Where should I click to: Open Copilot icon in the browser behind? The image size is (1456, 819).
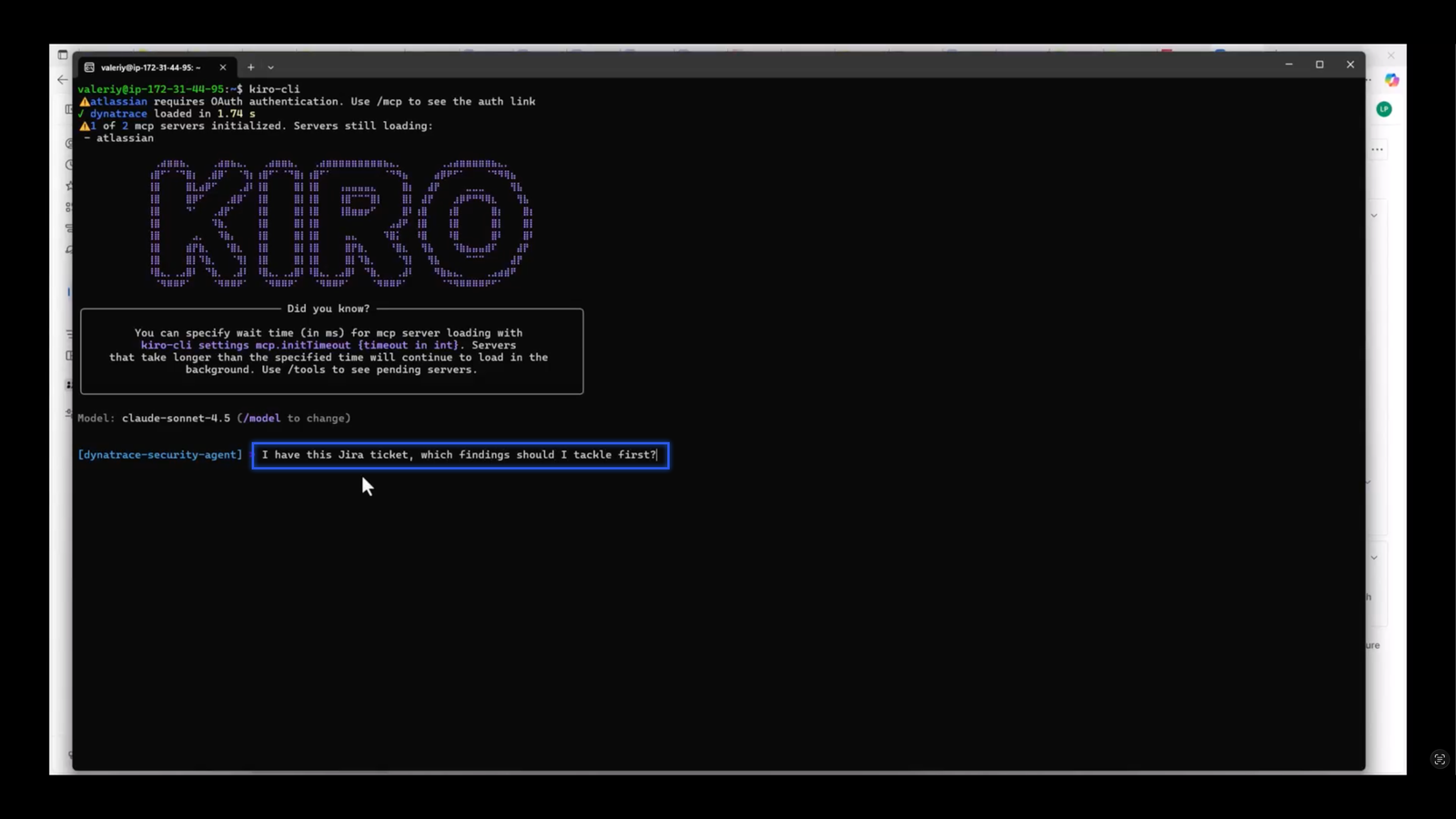1391,80
